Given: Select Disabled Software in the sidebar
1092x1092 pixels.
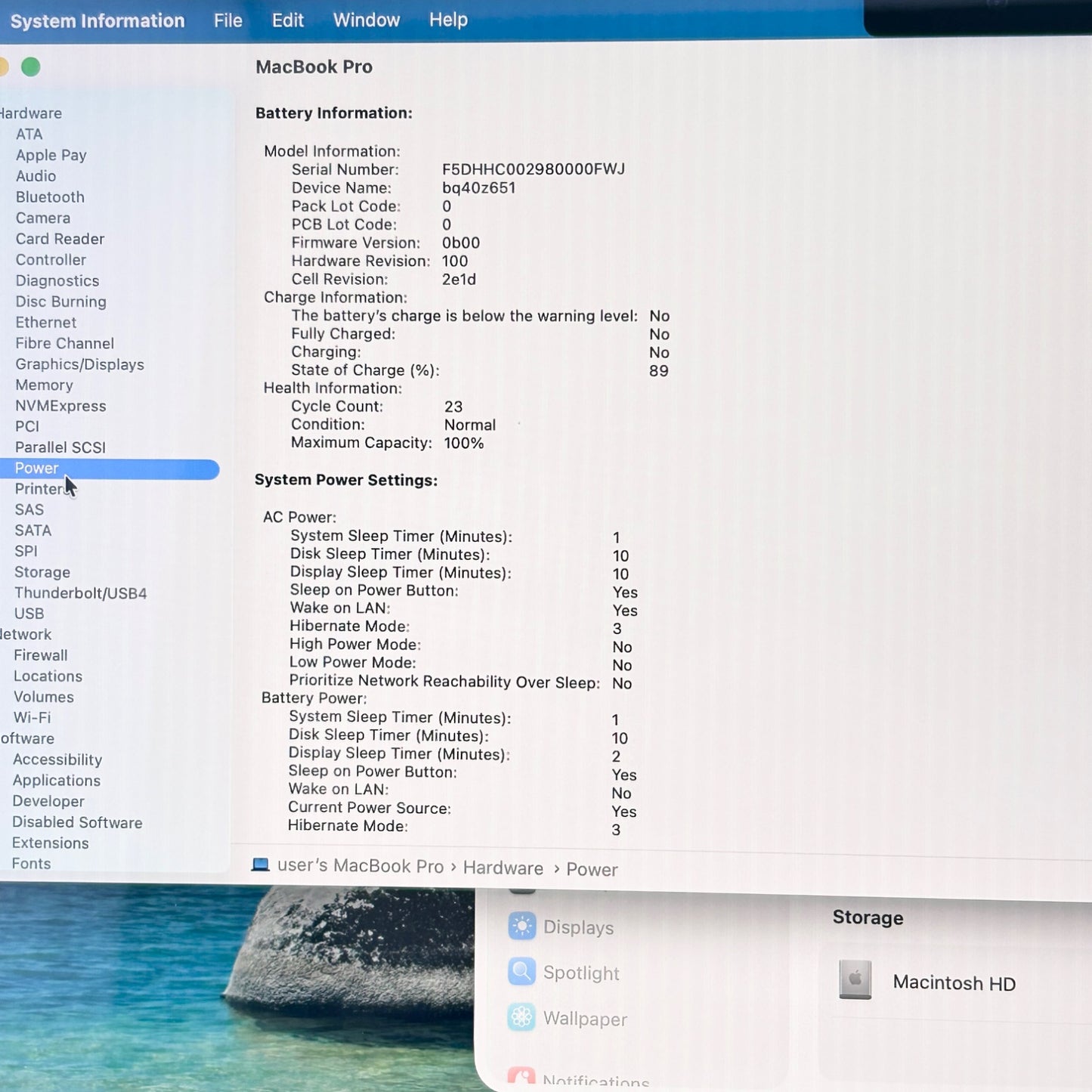Looking at the screenshot, I should (77, 822).
